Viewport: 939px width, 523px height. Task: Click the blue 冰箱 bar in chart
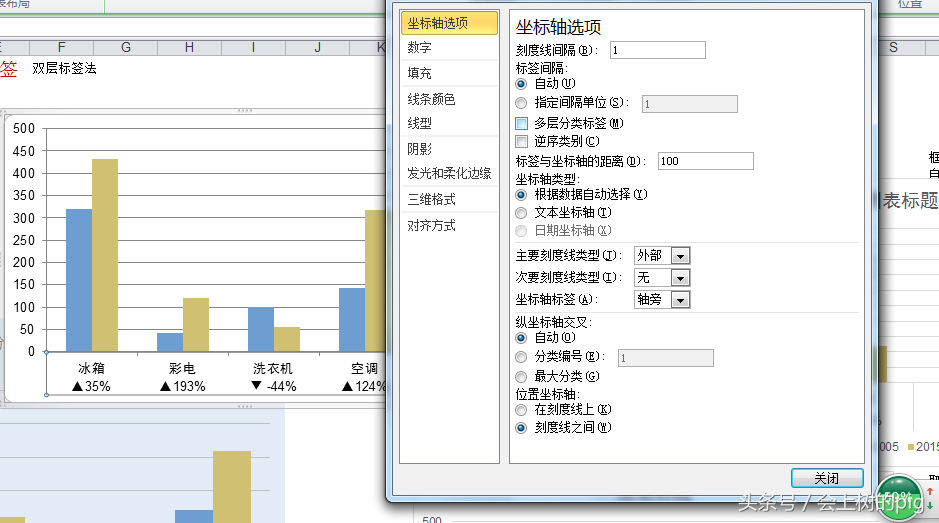pos(79,280)
